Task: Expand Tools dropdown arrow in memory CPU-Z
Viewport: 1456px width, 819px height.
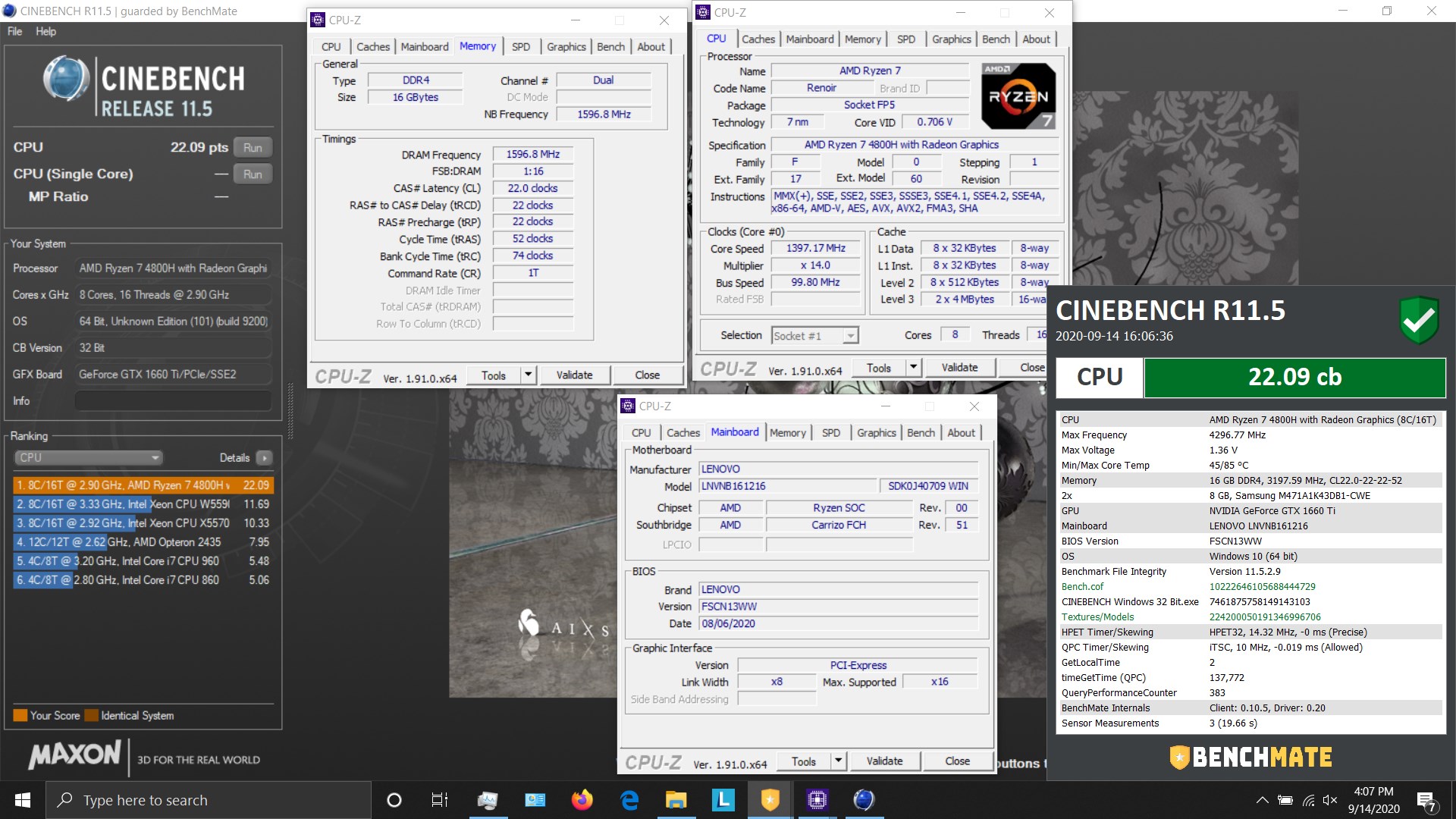Action: tap(529, 375)
